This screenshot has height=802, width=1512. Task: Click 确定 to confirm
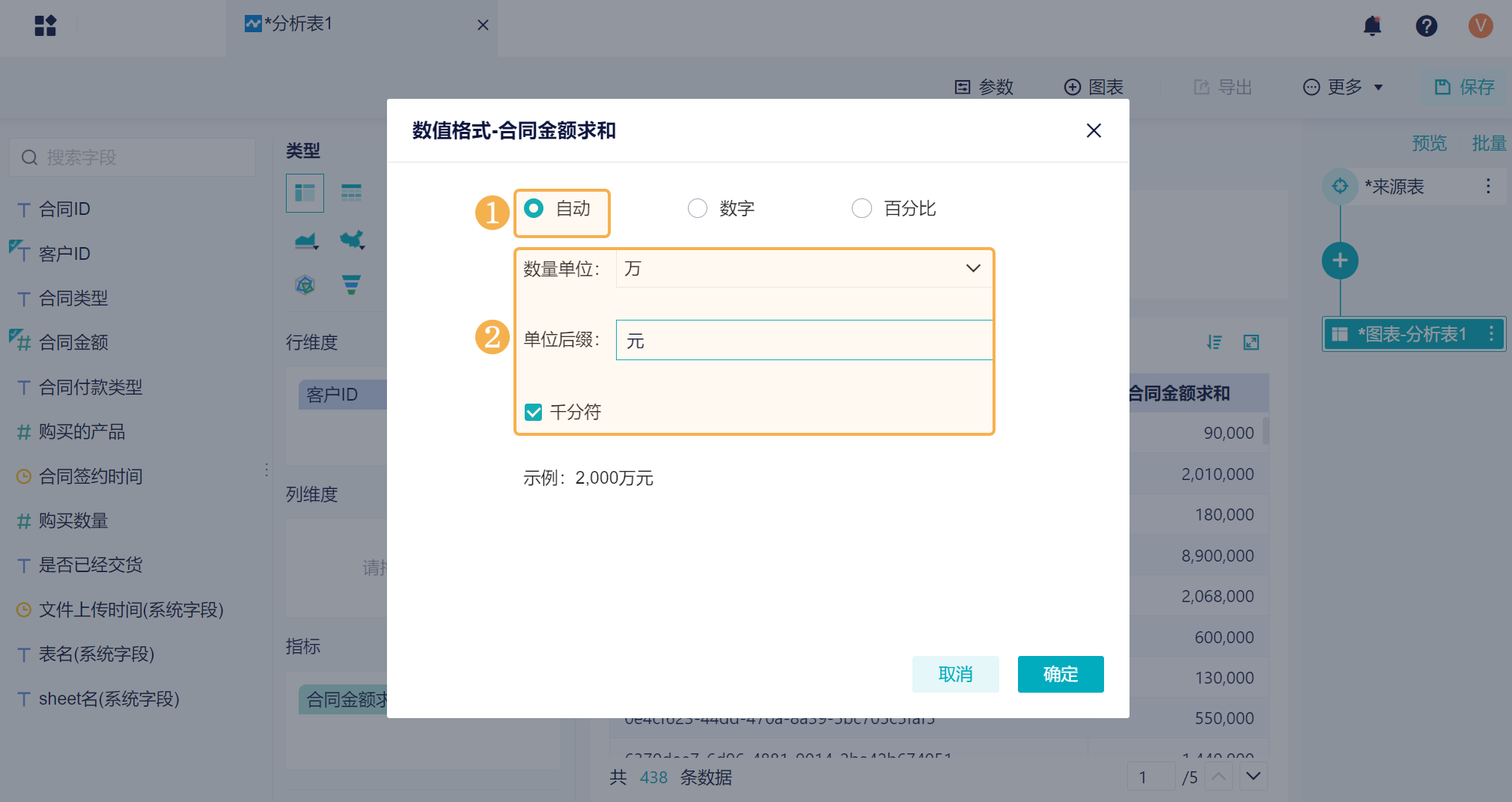[1061, 674]
